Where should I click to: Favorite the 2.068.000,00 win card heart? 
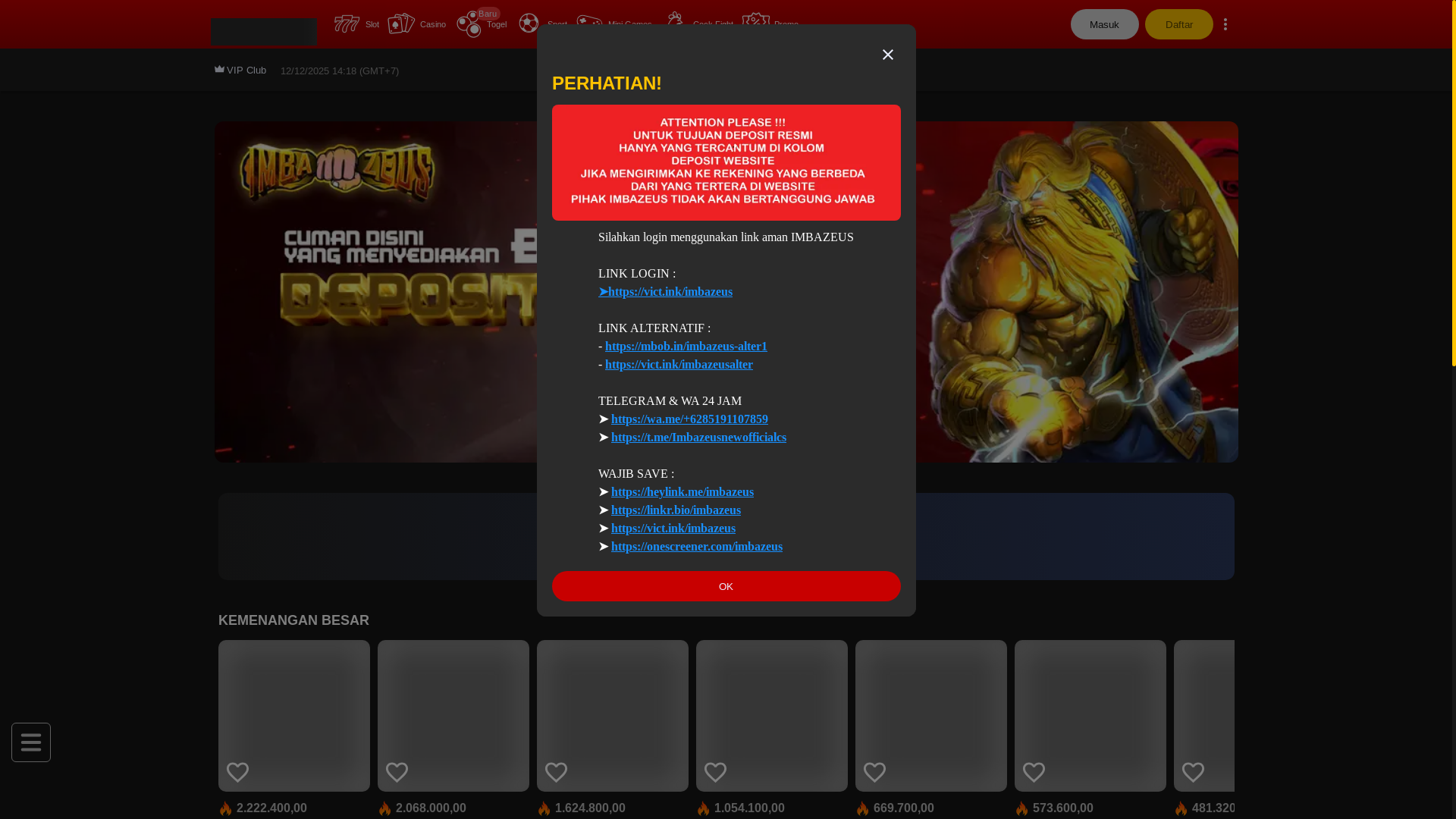coord(397,772)
